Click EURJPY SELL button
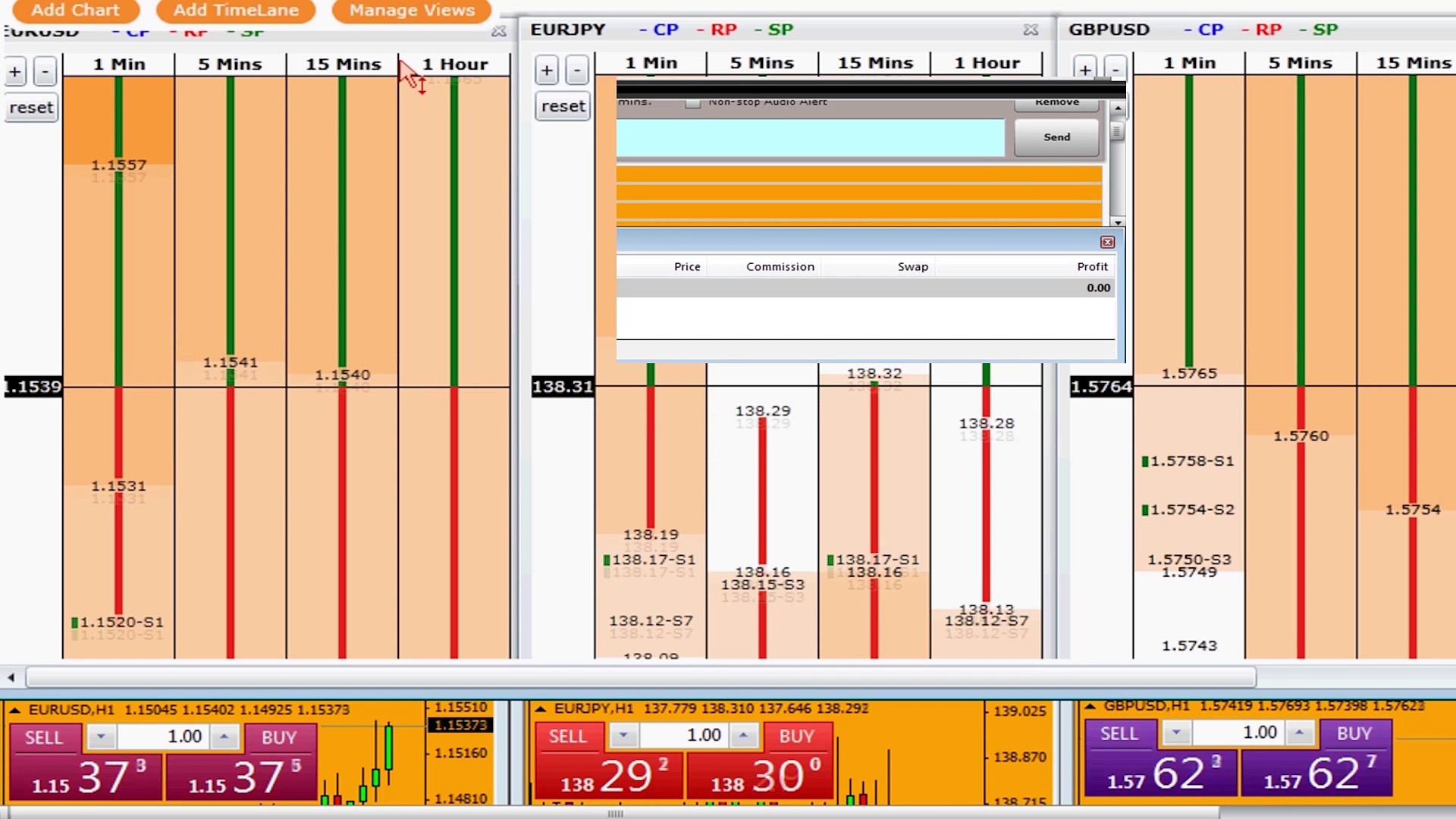 568,736
